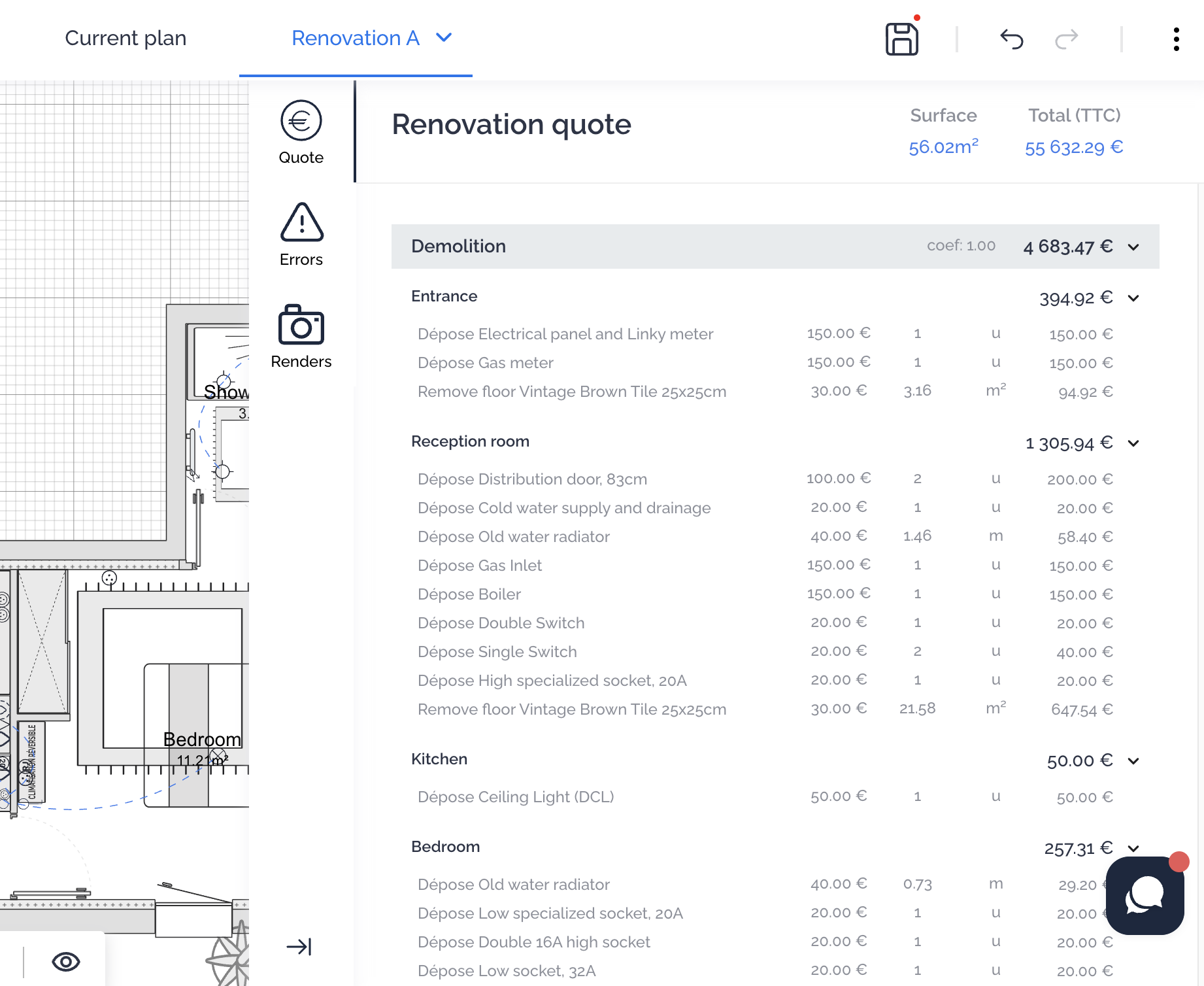Collapse the Reception room chevron

[x=1133, y=443]
